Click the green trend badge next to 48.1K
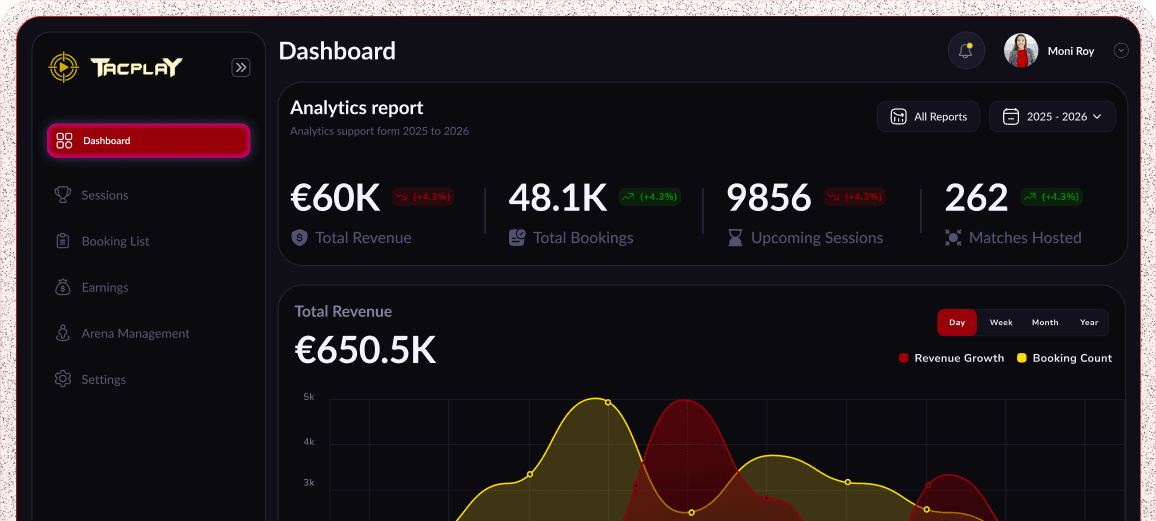The width and height of the screenshot is (1156, 521). pyautogui.click(x=649, y=197)
